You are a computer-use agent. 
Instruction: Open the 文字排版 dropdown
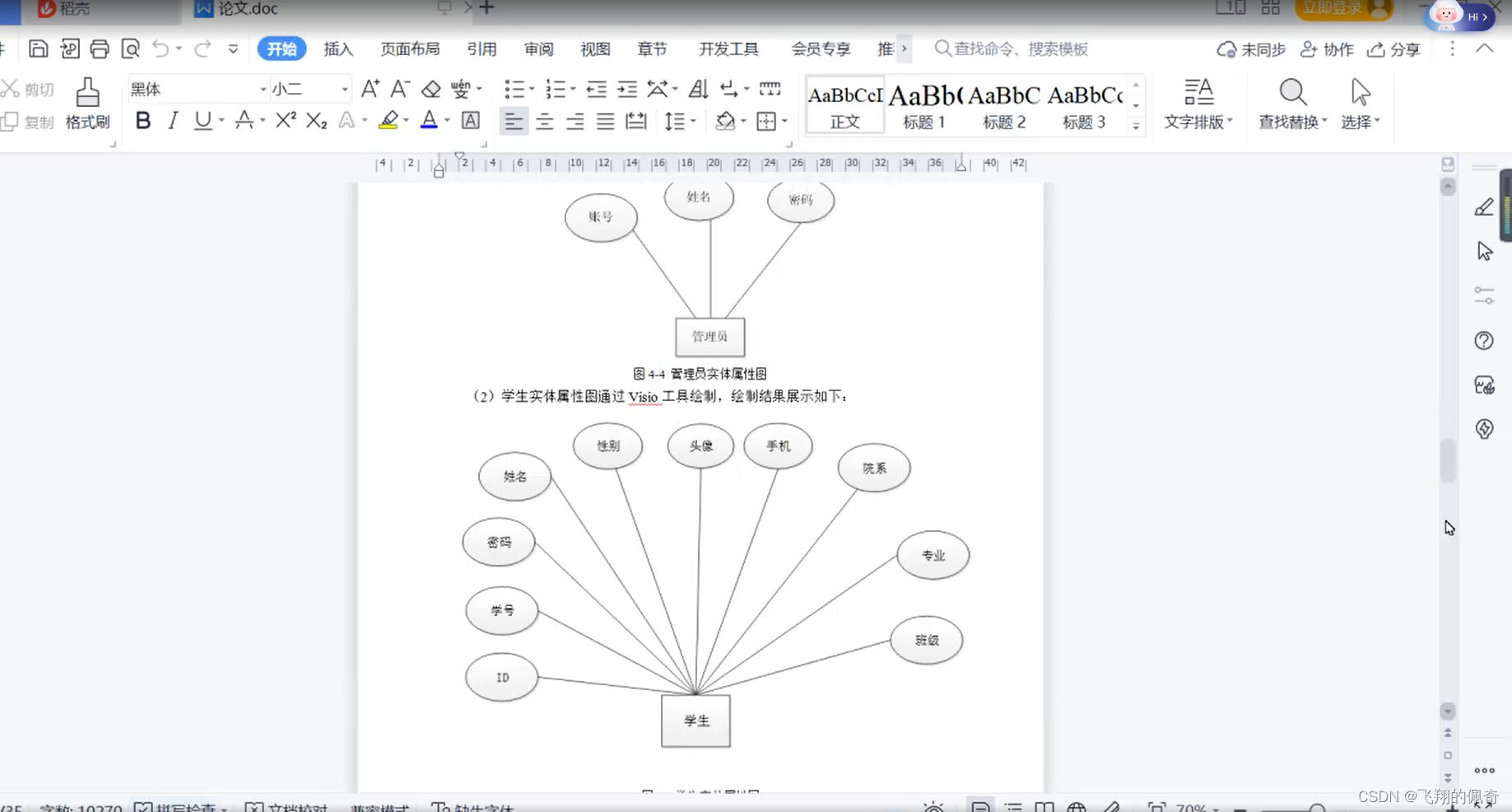point(1198,104)
